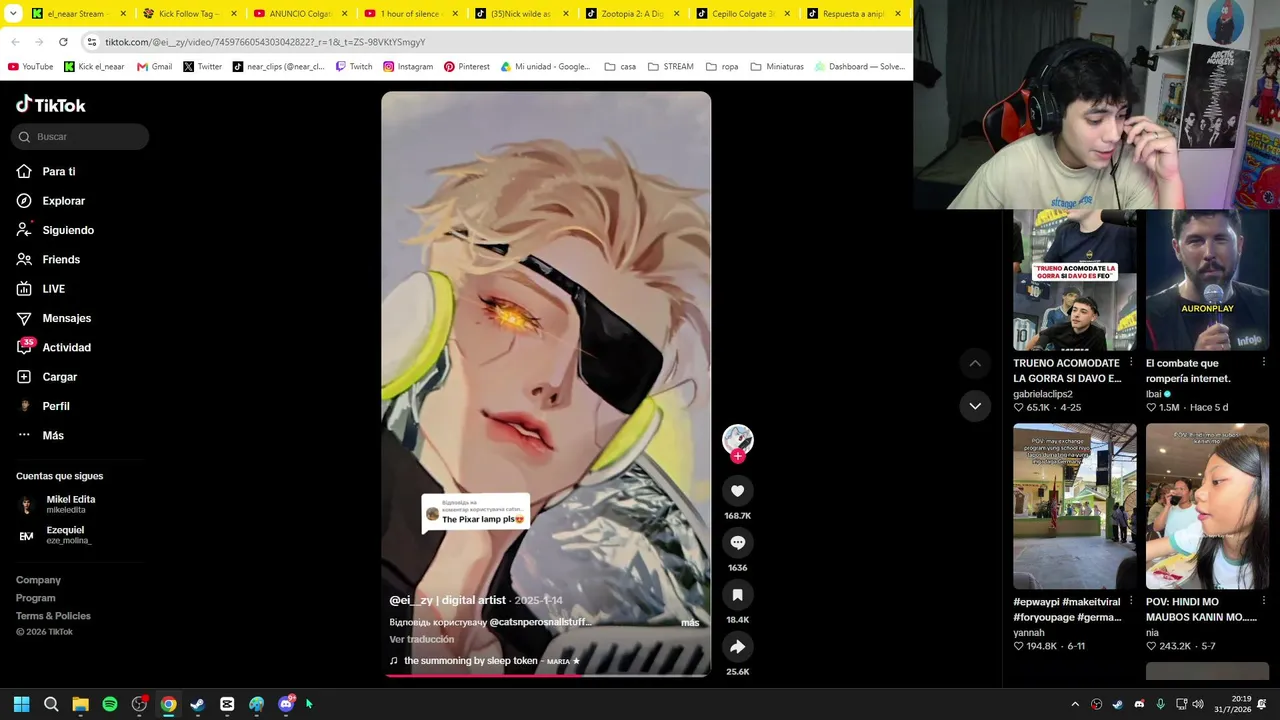Open the Program footer link
The width and height of the screenshot is (1280, 720).
coord(36,598)
